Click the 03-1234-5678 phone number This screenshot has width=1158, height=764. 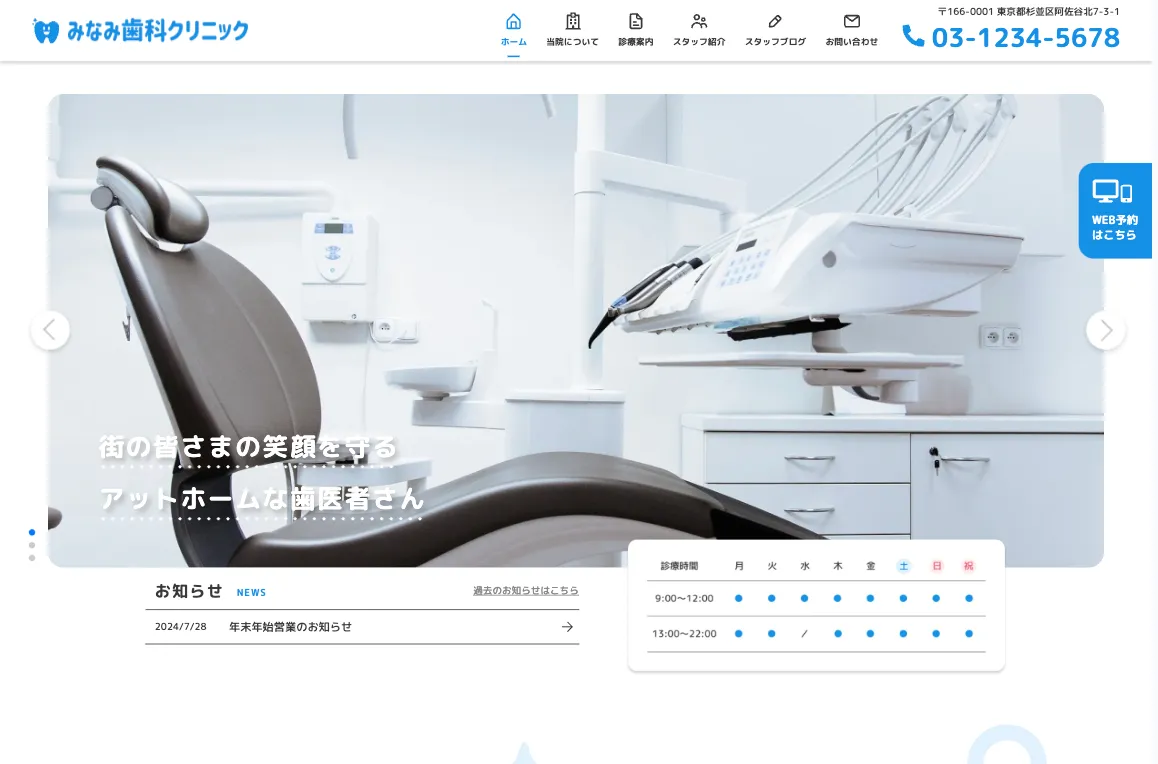(1025, 38)
